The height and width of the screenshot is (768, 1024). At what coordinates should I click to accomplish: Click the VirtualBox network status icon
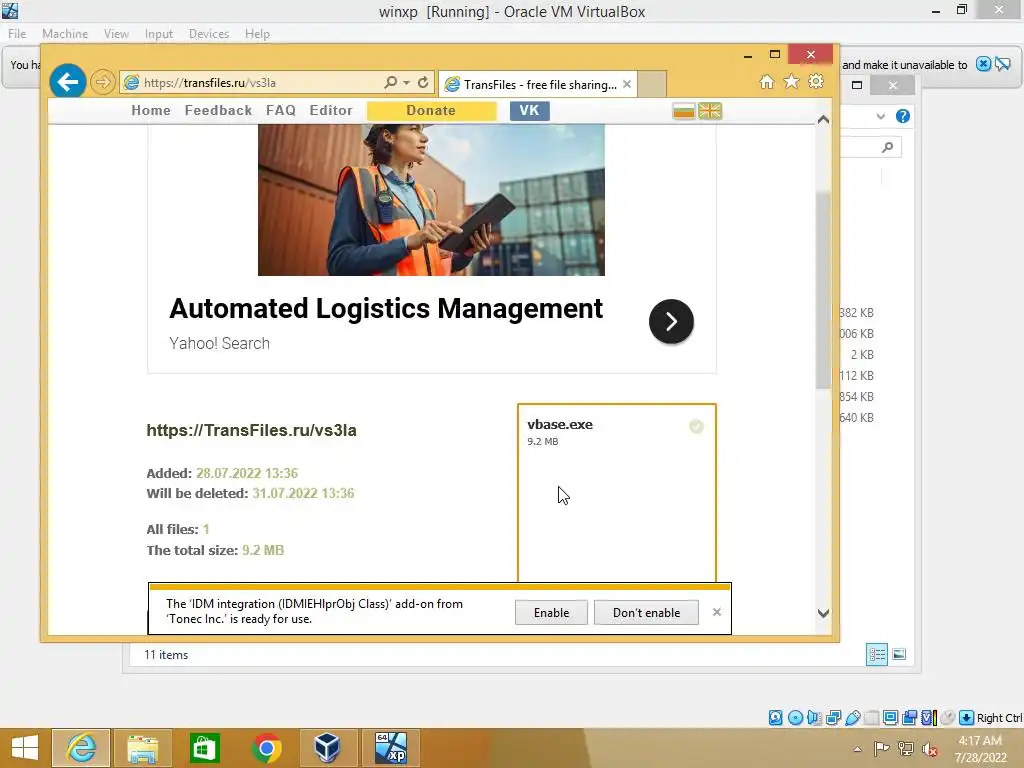pyautogui.click(x=833, y=718)
